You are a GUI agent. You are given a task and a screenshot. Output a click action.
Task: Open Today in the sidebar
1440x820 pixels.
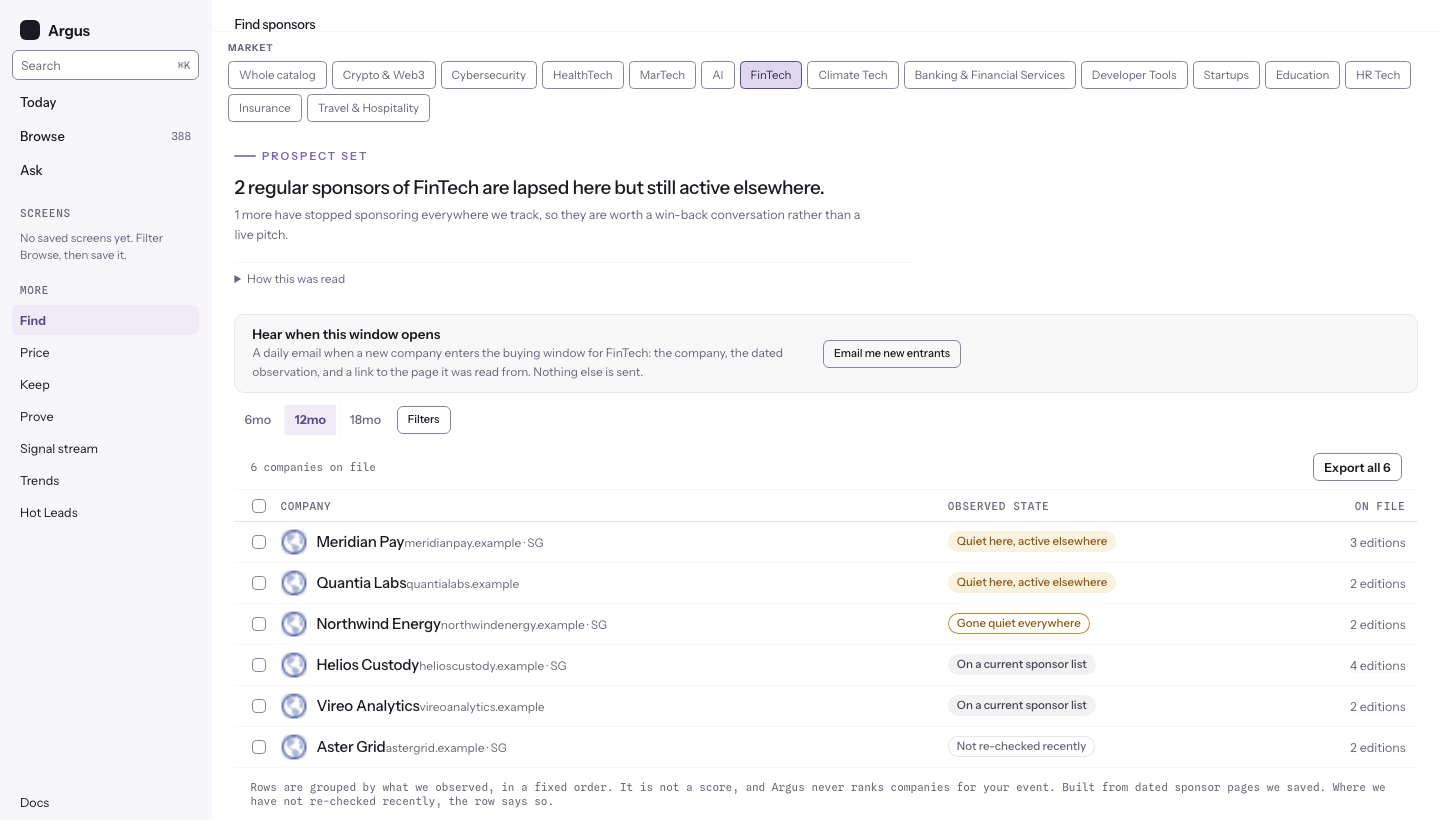pos(105,102)
